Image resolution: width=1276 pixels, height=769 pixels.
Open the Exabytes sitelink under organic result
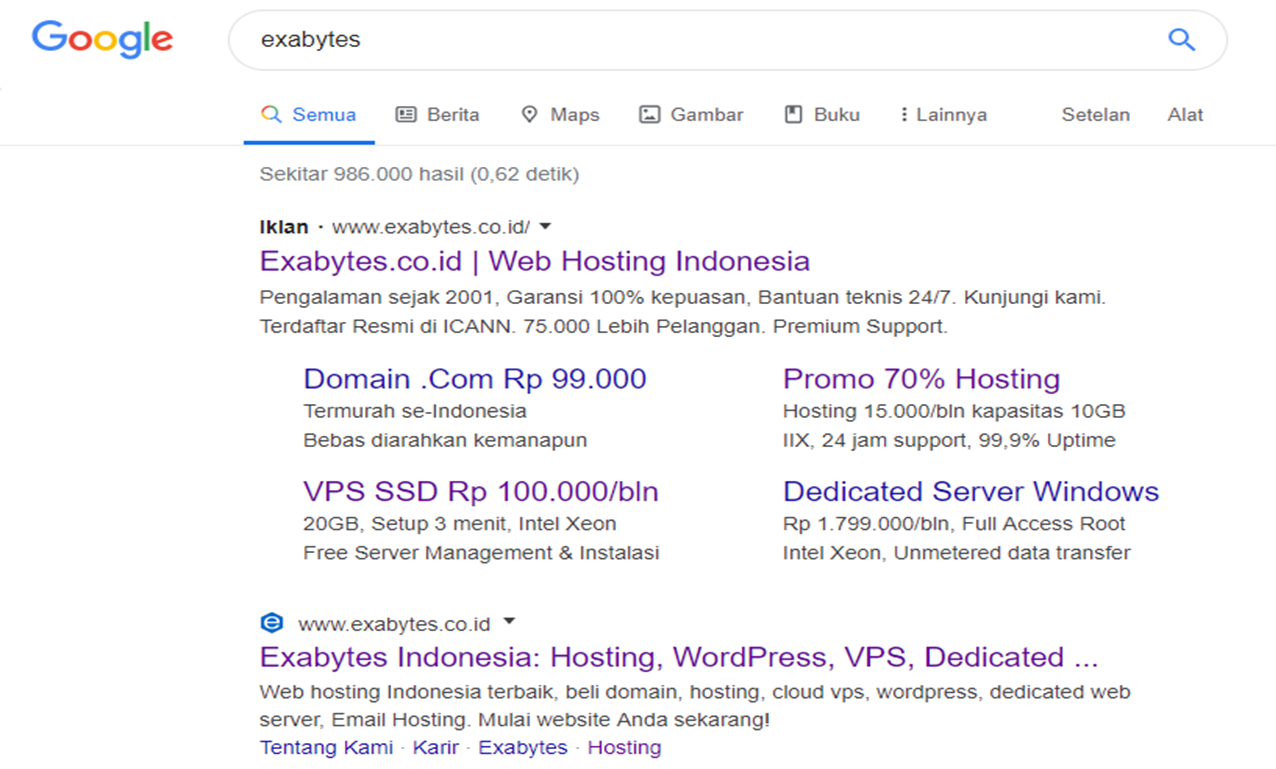523,748
